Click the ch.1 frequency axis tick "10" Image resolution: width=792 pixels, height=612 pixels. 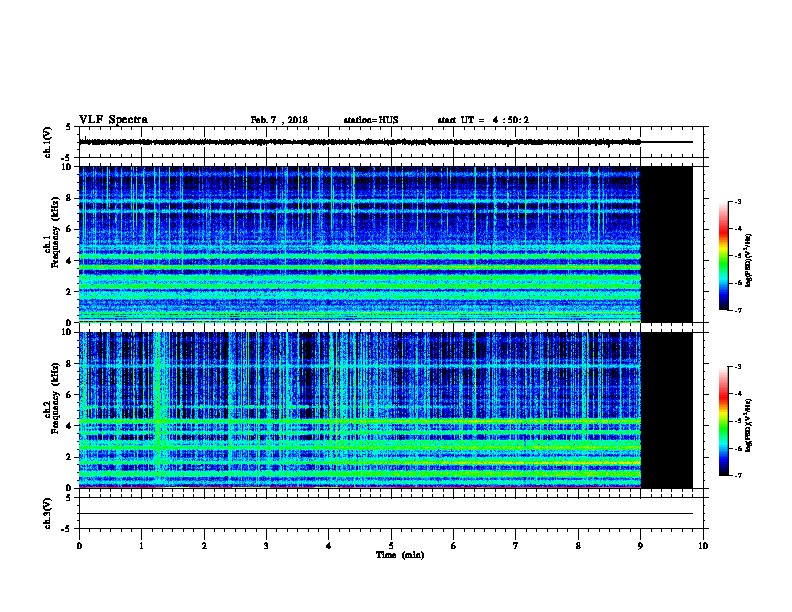coord(66,167)
